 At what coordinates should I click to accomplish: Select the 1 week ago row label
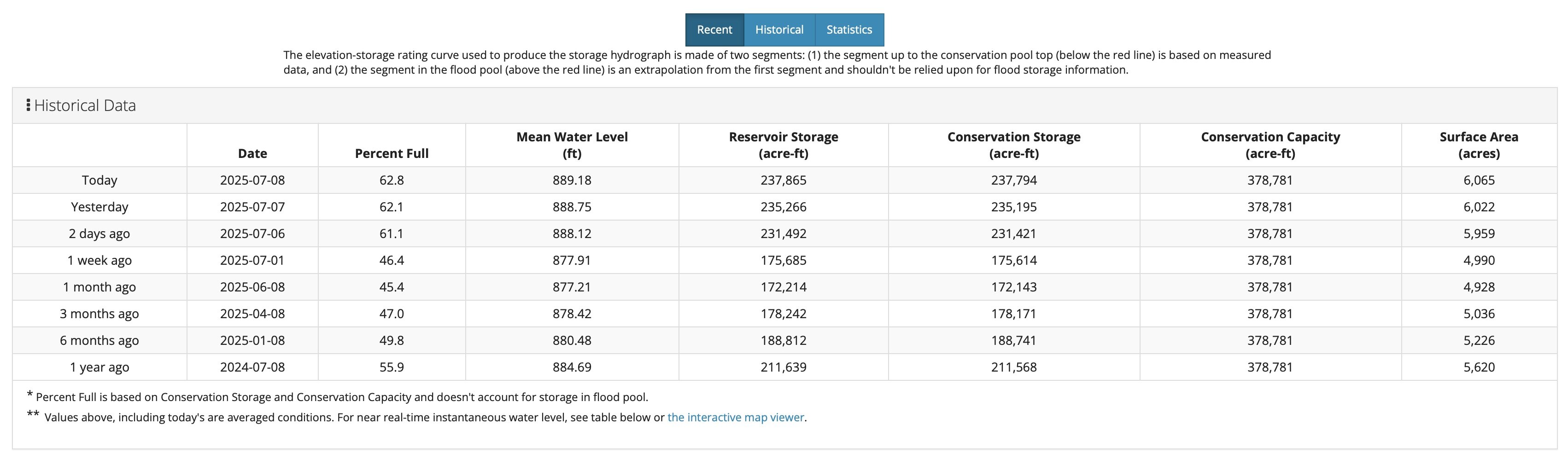tap(99, 261)
